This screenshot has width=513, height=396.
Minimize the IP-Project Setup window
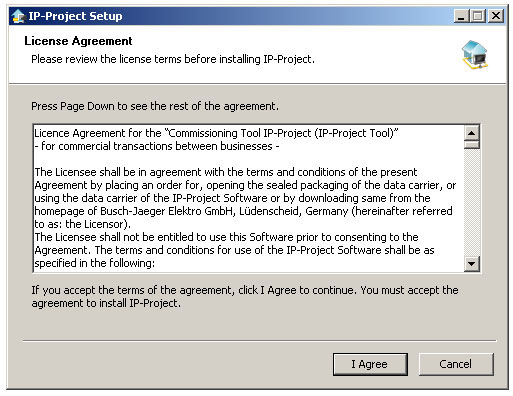click(461, 16)
